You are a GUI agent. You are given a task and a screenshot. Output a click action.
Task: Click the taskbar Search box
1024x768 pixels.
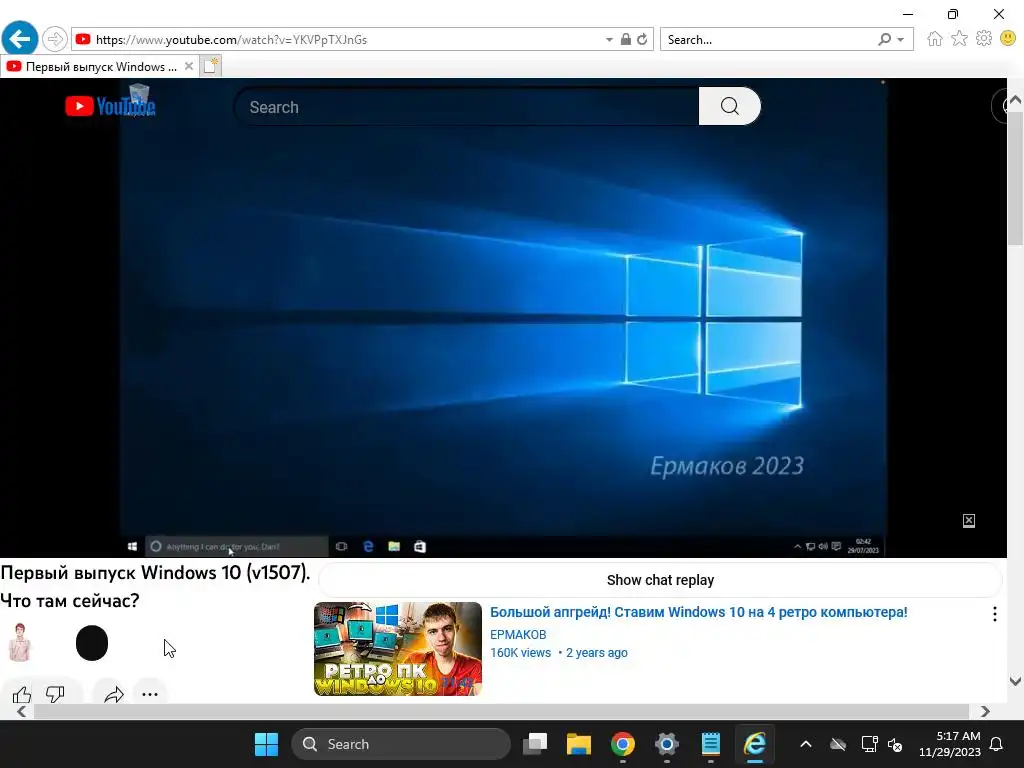click(x=400, y=744)
